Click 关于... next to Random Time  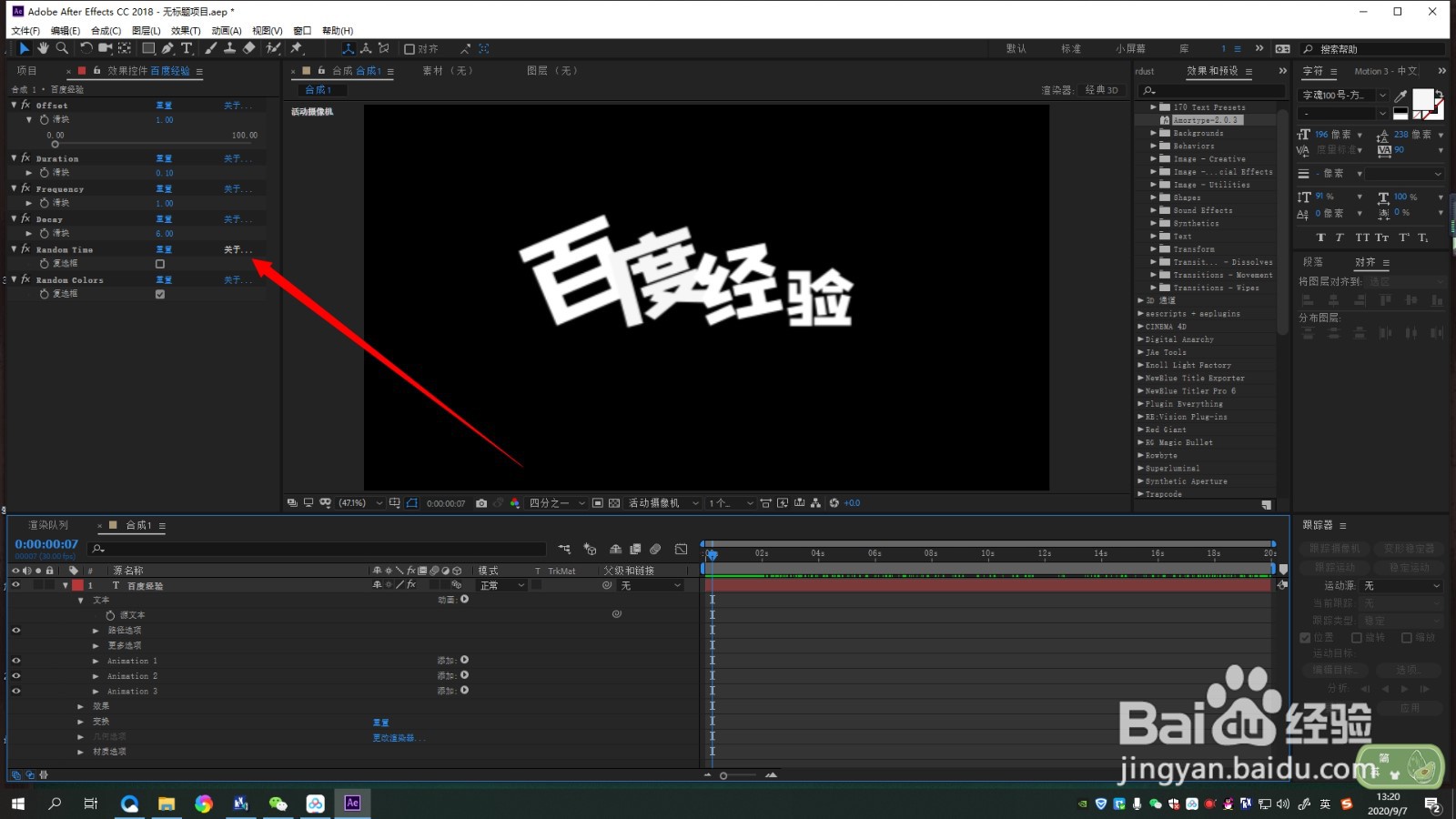[x=238, y=249]
